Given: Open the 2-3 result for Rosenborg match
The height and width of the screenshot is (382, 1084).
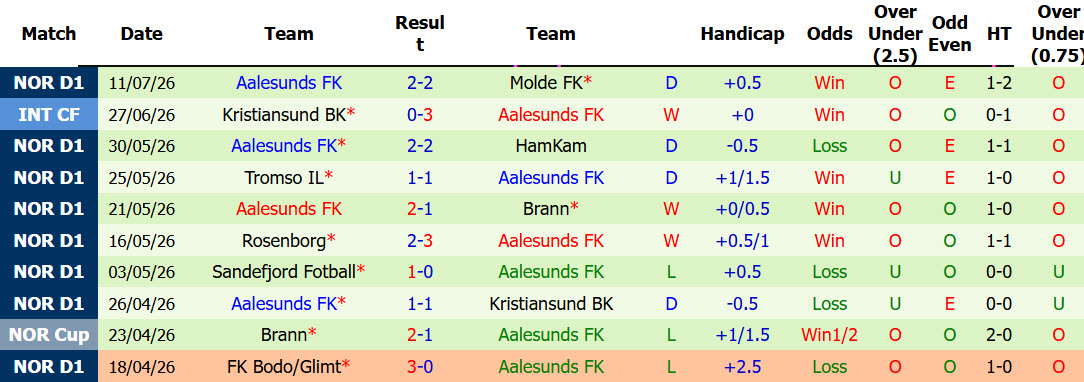Looking at the screenshot, I should [420, 240].
